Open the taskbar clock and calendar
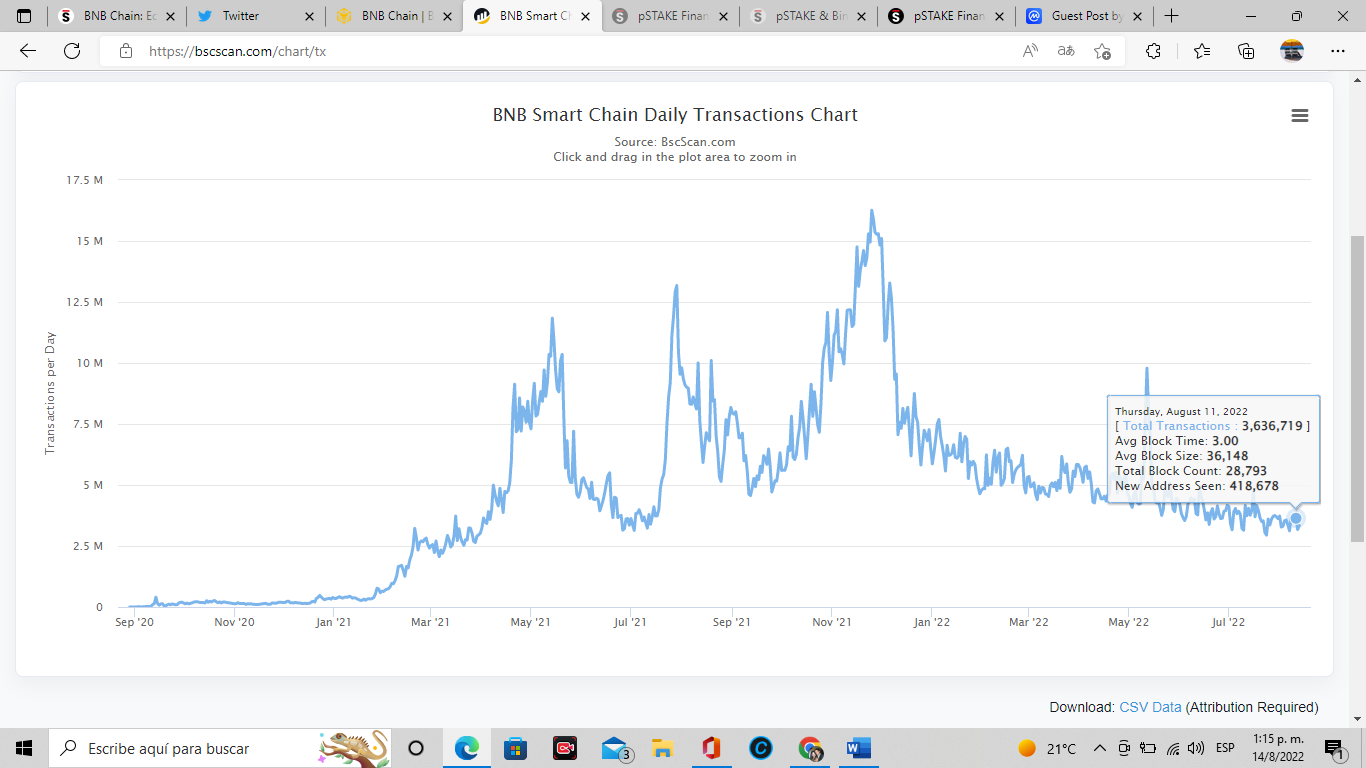The image size is (1366, 768). click(x=1278, y=748)
